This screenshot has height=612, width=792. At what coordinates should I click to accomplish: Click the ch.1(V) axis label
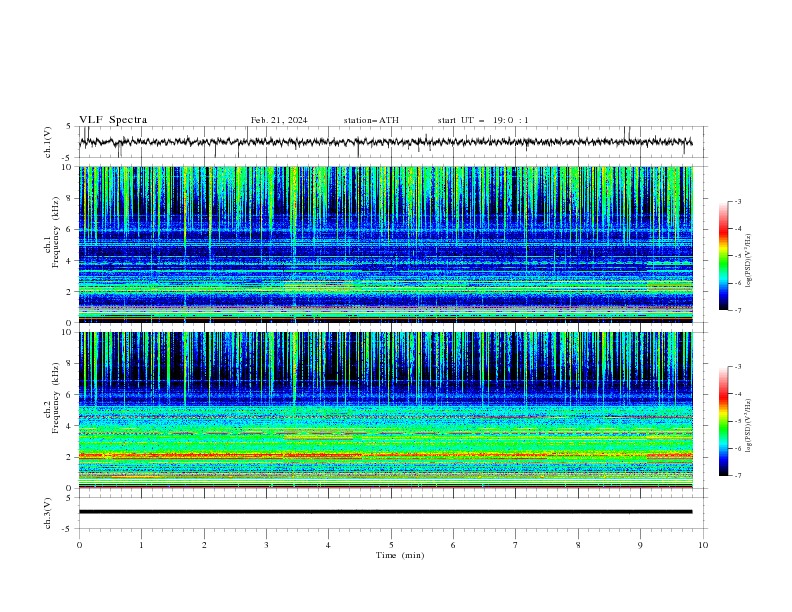pyautogui.click(x=48, y=142)
